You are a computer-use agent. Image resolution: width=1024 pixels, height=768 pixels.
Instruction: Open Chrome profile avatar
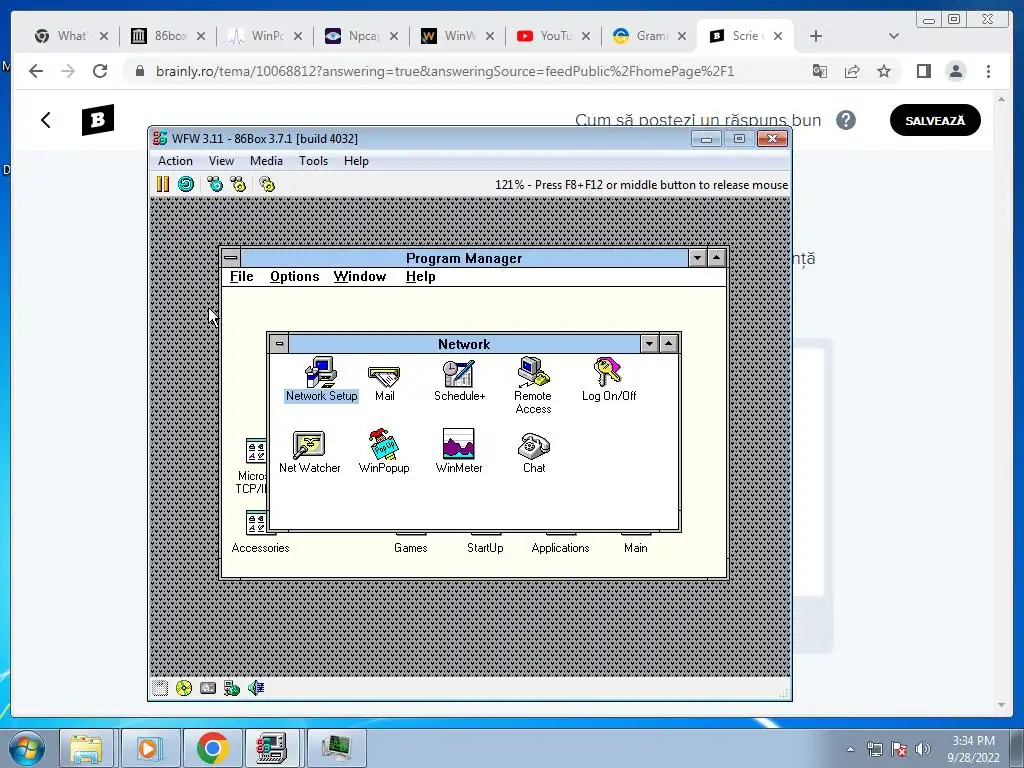(955, 71)
